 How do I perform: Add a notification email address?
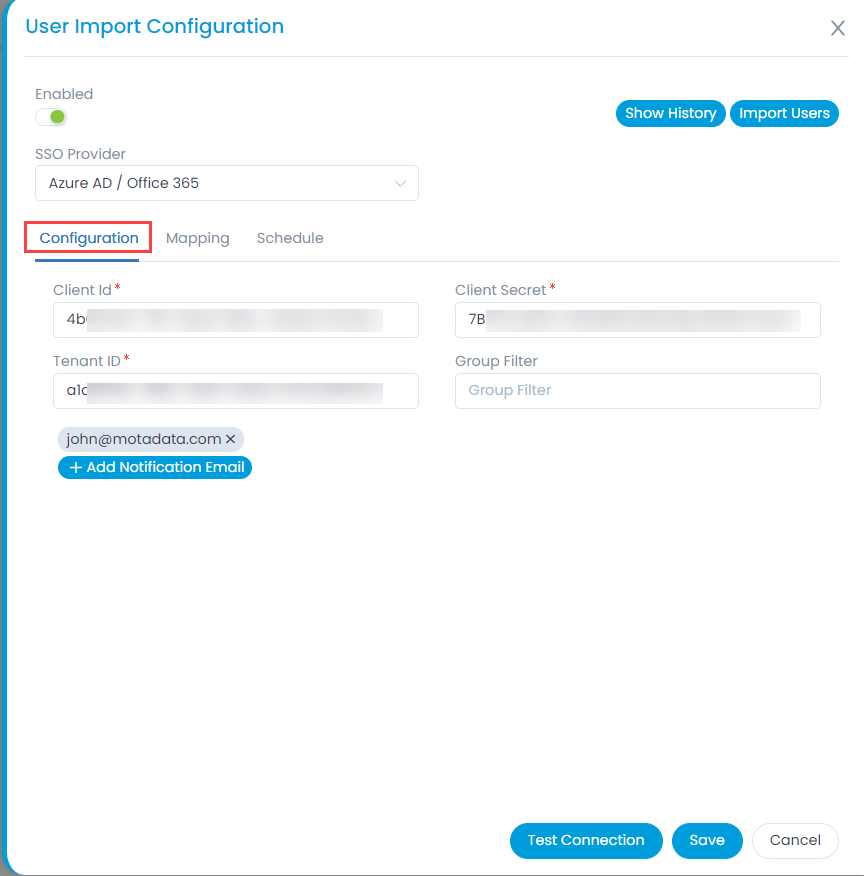coord(155,468)
